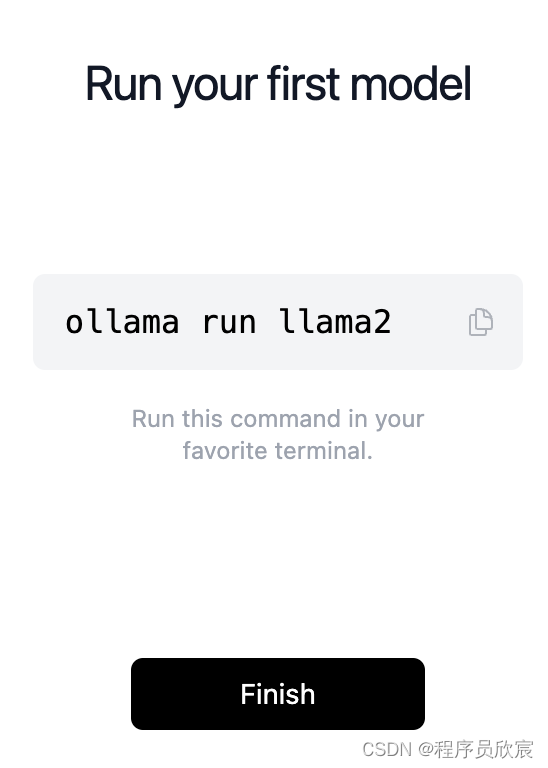This screenshot has width=548, height=768.
Task: Click the 'CSDN' watermark text
Action: (x=387, y=749)
